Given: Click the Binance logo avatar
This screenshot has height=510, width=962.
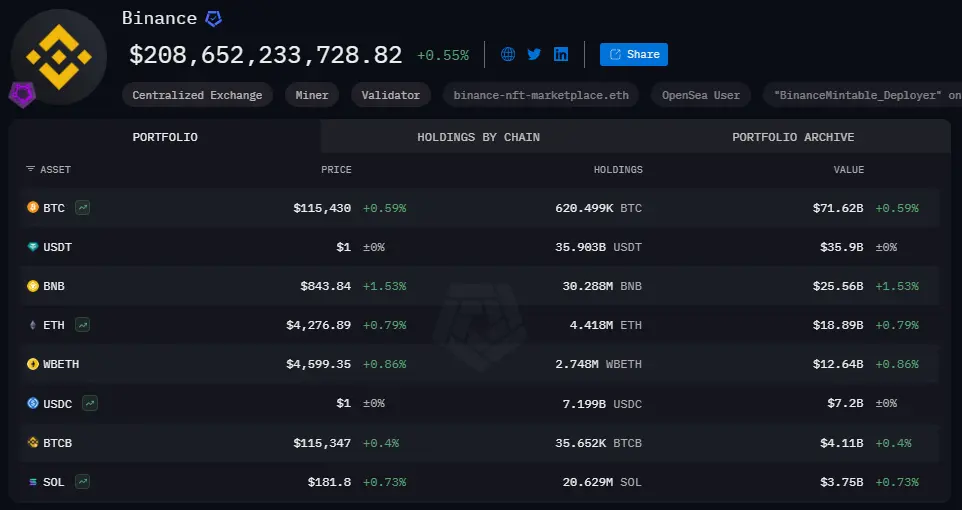Looking at the screenshot, I should click(x=59, y=57).
